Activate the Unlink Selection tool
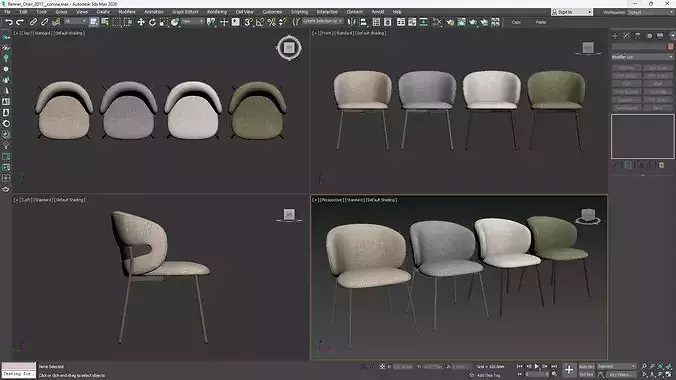 [x=44, y=22]
